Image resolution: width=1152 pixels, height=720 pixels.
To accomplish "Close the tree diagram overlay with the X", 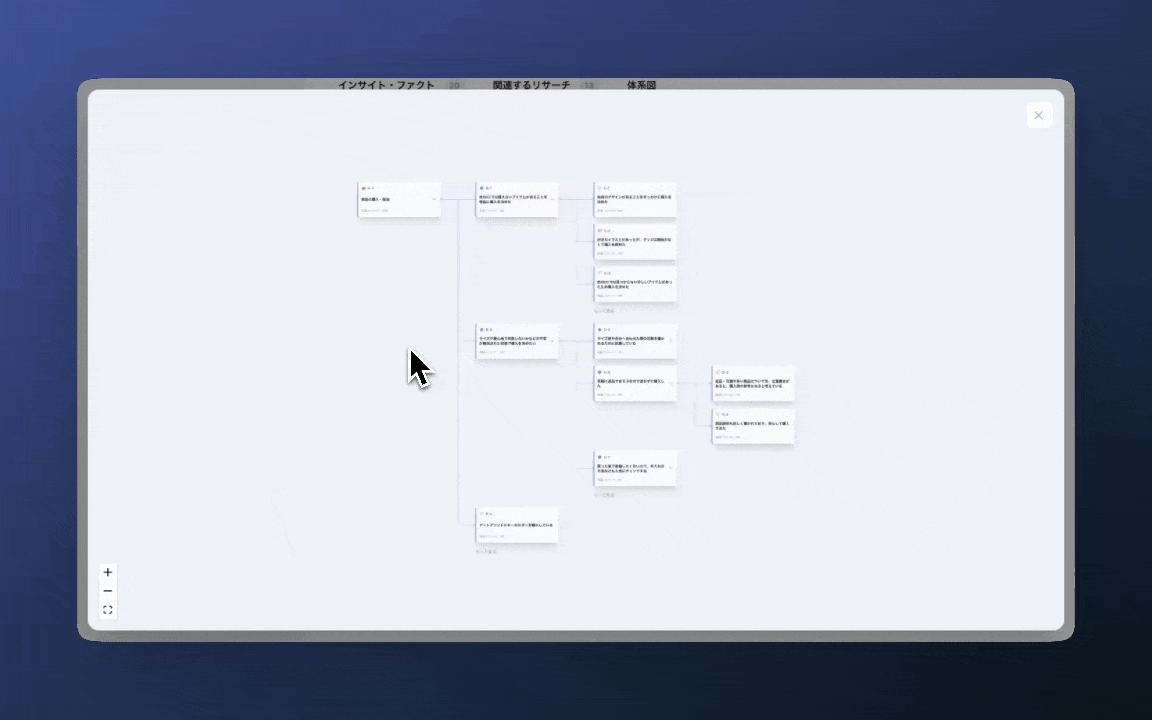I will coord(1038,115).
